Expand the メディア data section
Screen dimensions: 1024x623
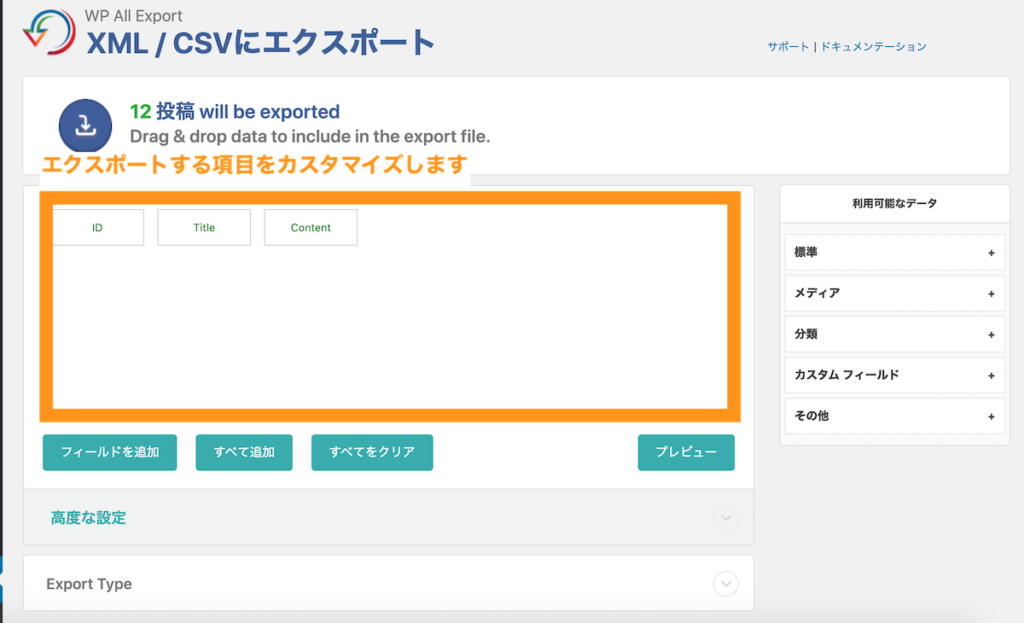893,293
